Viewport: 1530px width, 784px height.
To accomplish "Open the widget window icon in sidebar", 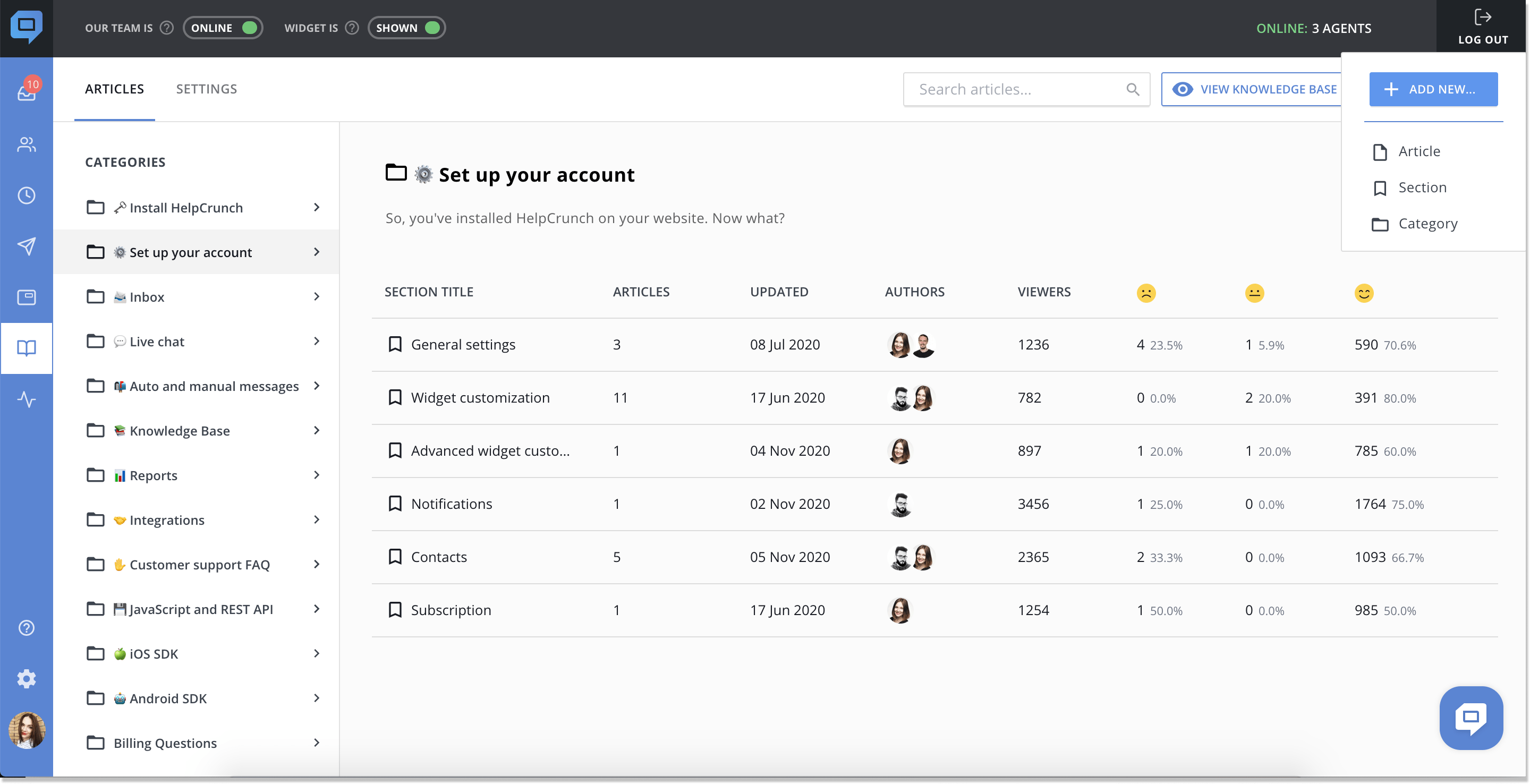I will coord(26,297).
